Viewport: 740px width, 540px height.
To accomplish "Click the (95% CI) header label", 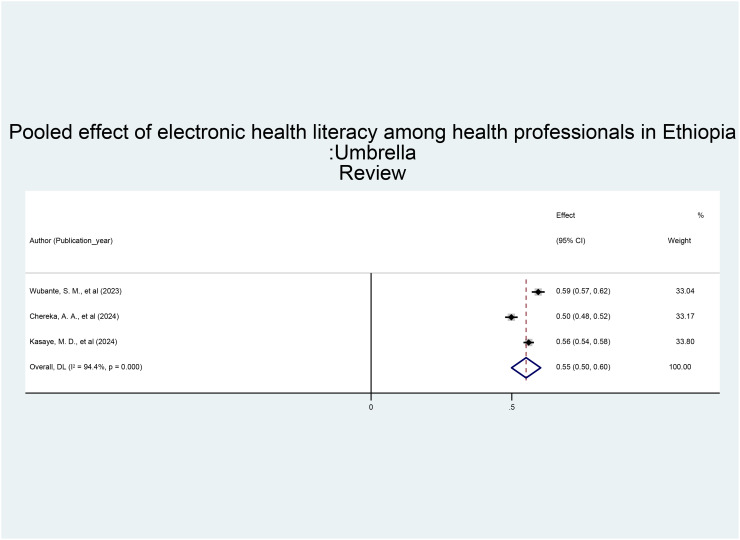I will coord(571,241).
